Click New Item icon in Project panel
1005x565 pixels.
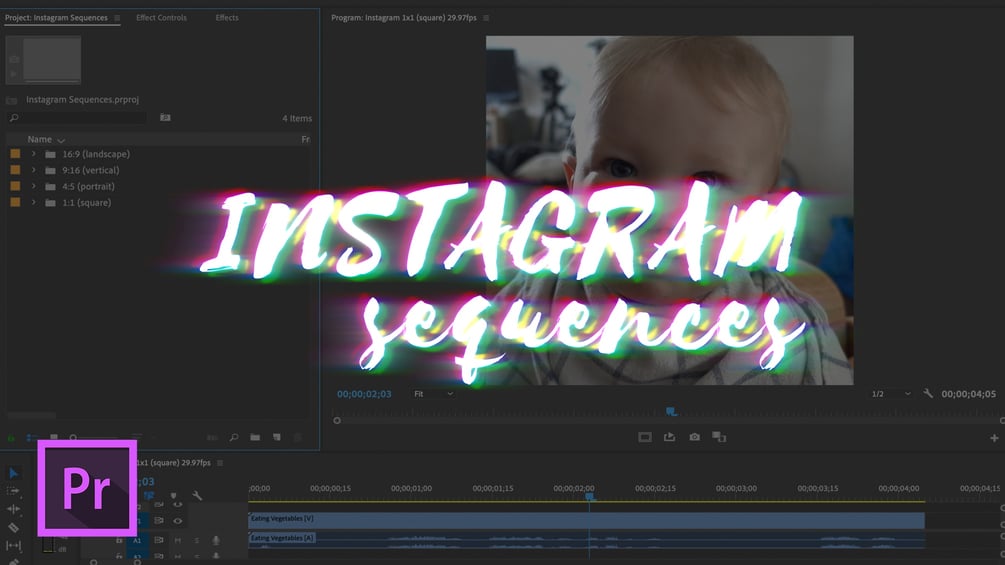(x=277, y=438)
